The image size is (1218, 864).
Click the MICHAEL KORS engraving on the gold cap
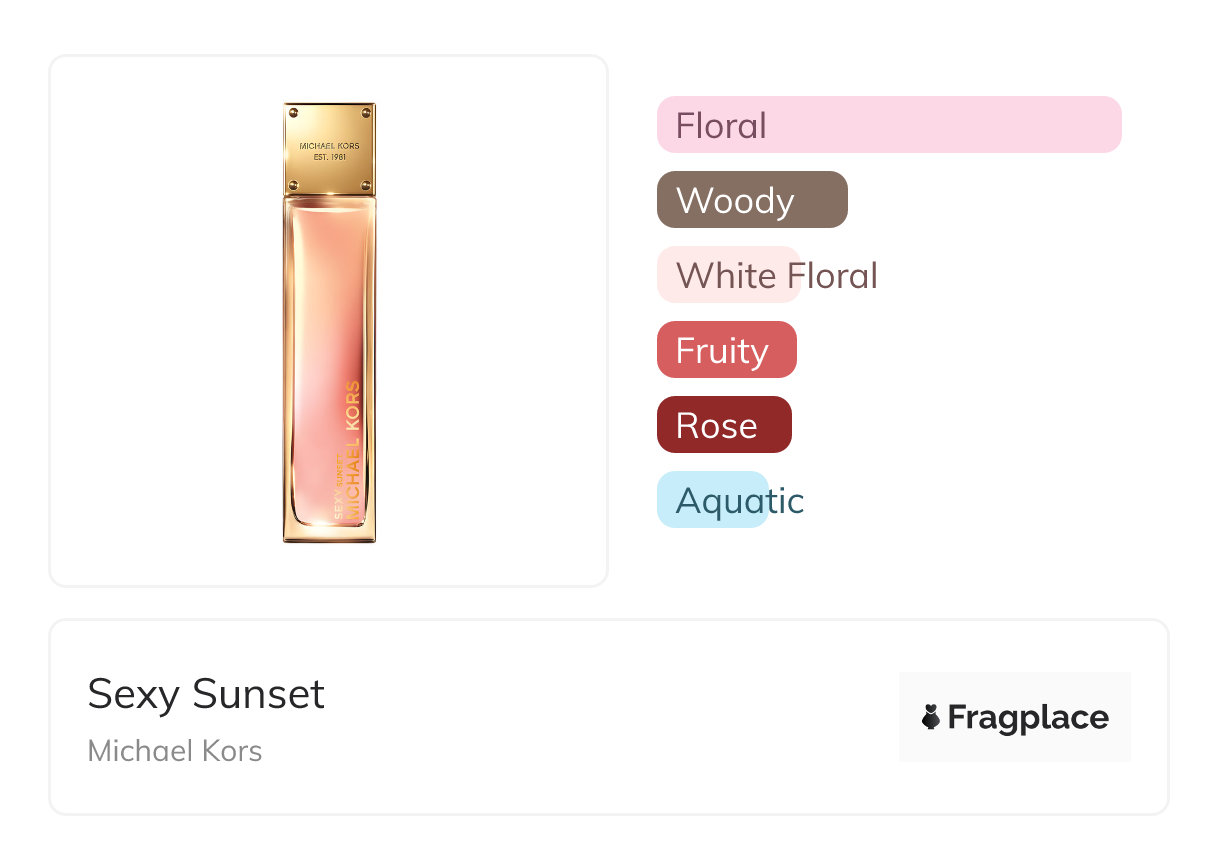point(329,146)
